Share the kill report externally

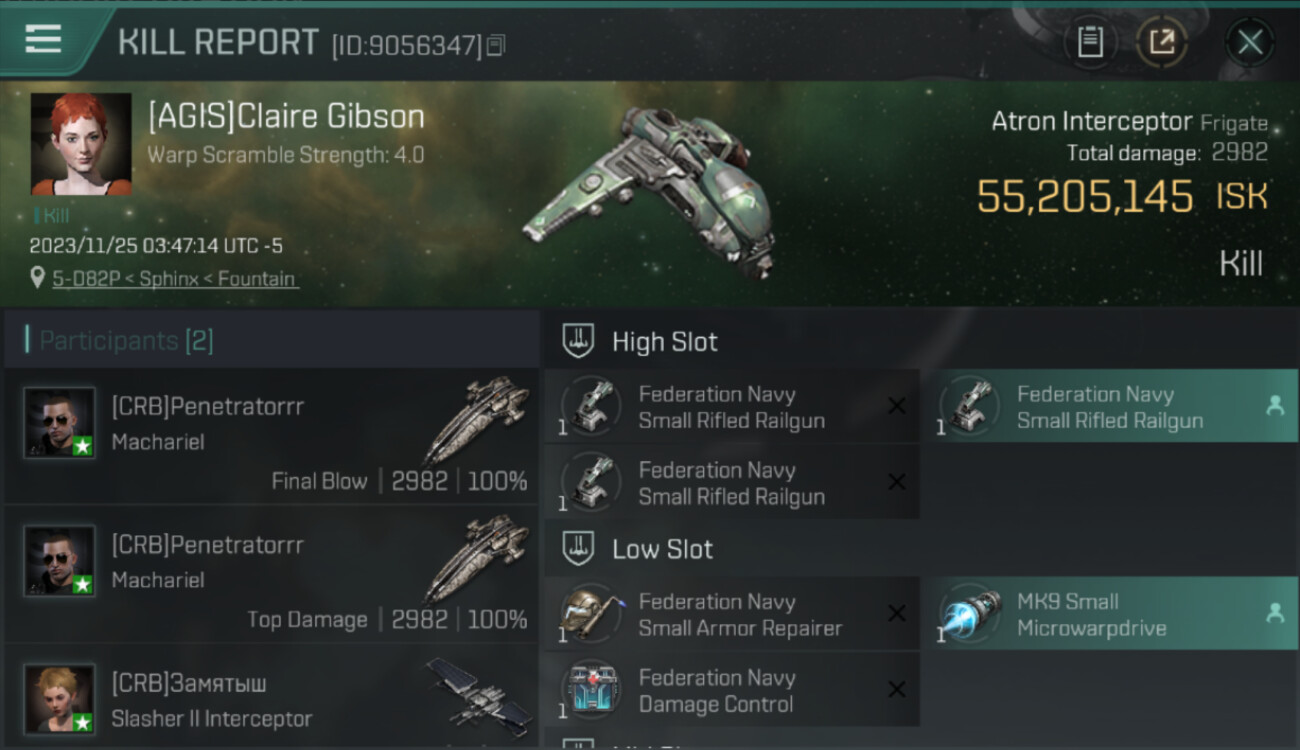click(x=1162, y=42)
